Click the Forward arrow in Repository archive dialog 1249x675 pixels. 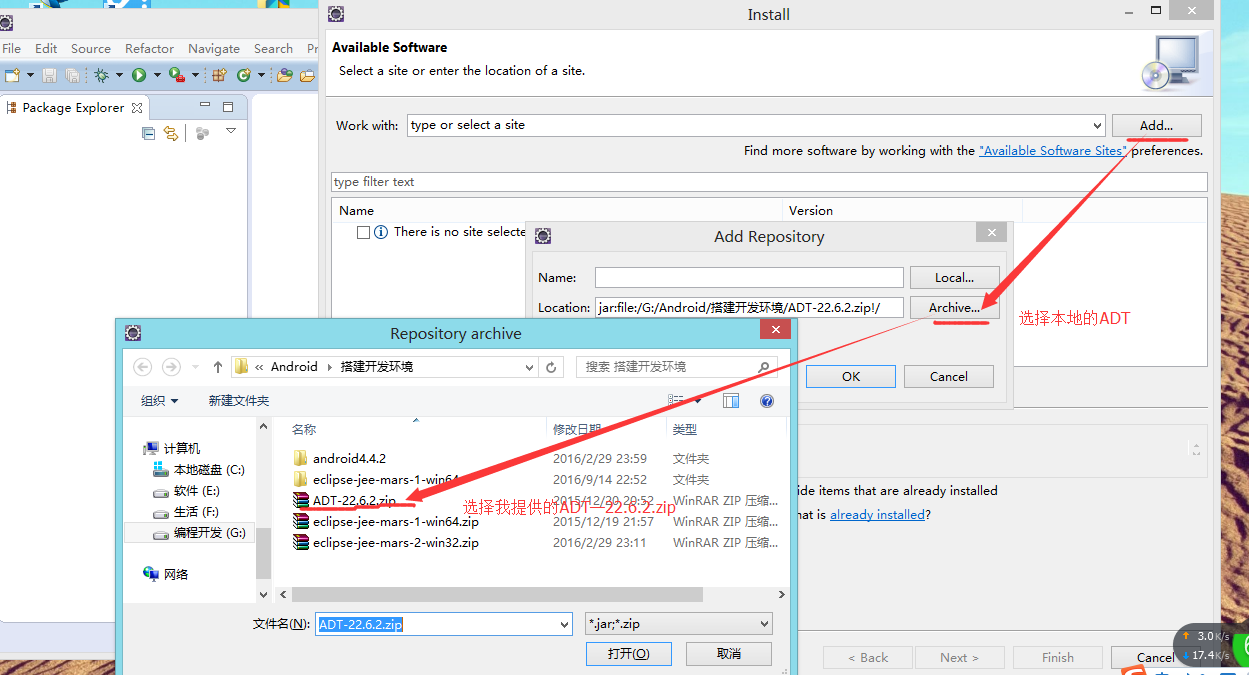tap(172, 367)
